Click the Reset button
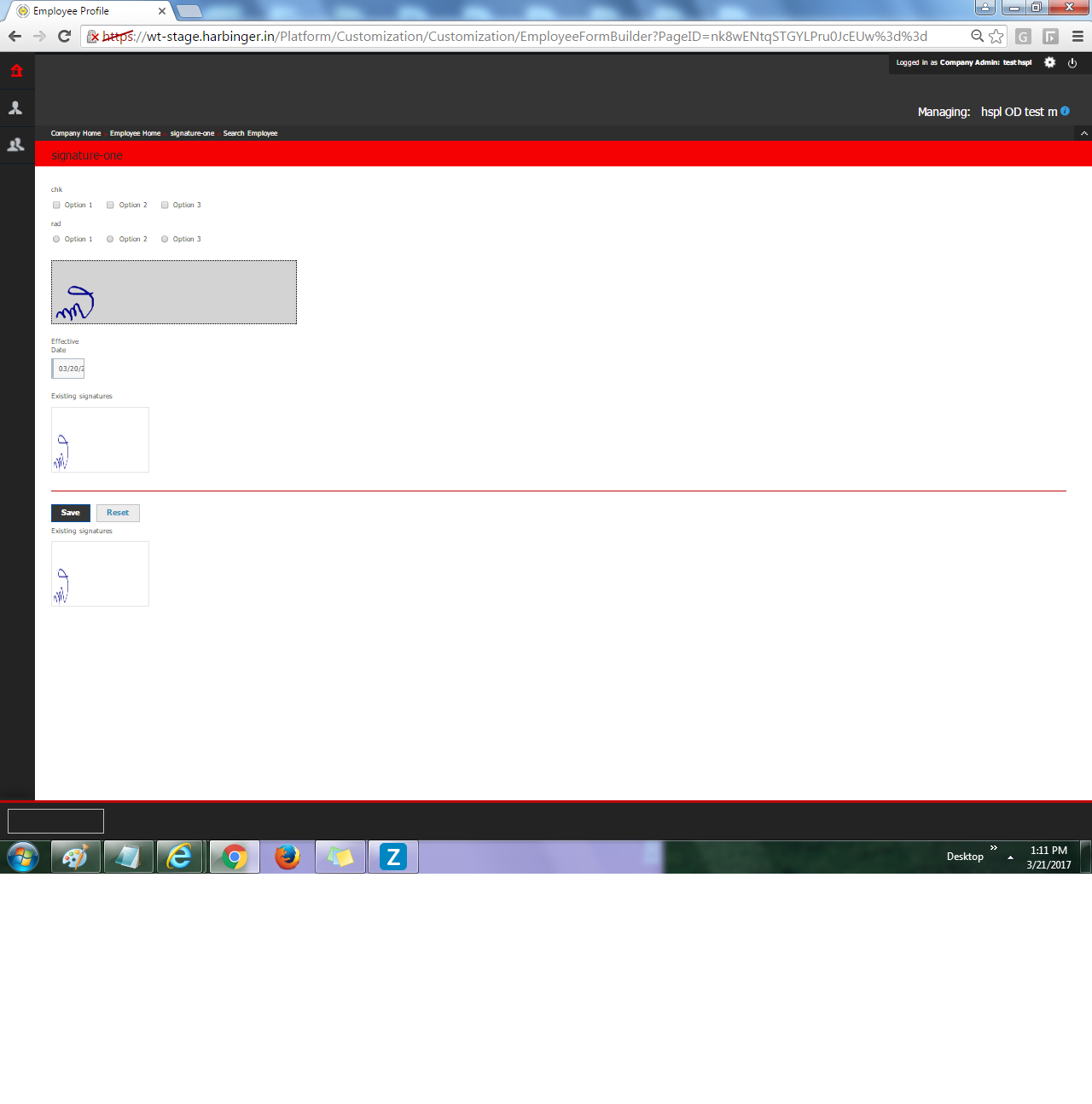 click(x=118, y=513)
